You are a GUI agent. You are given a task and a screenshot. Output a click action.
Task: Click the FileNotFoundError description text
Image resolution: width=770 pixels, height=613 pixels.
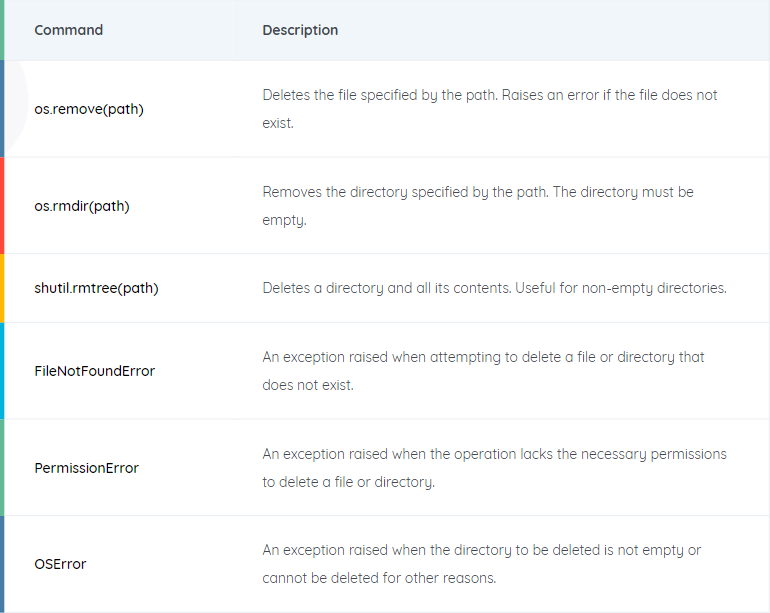483,371
